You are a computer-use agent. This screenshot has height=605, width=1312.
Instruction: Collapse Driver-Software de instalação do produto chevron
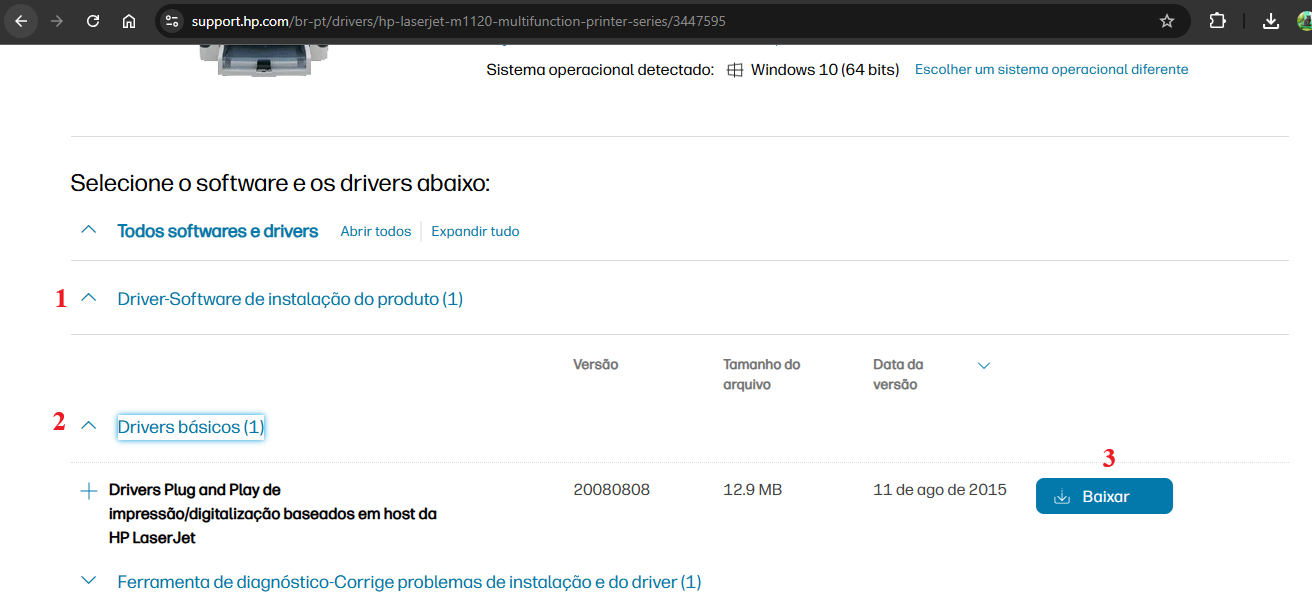tap(88, 298)
